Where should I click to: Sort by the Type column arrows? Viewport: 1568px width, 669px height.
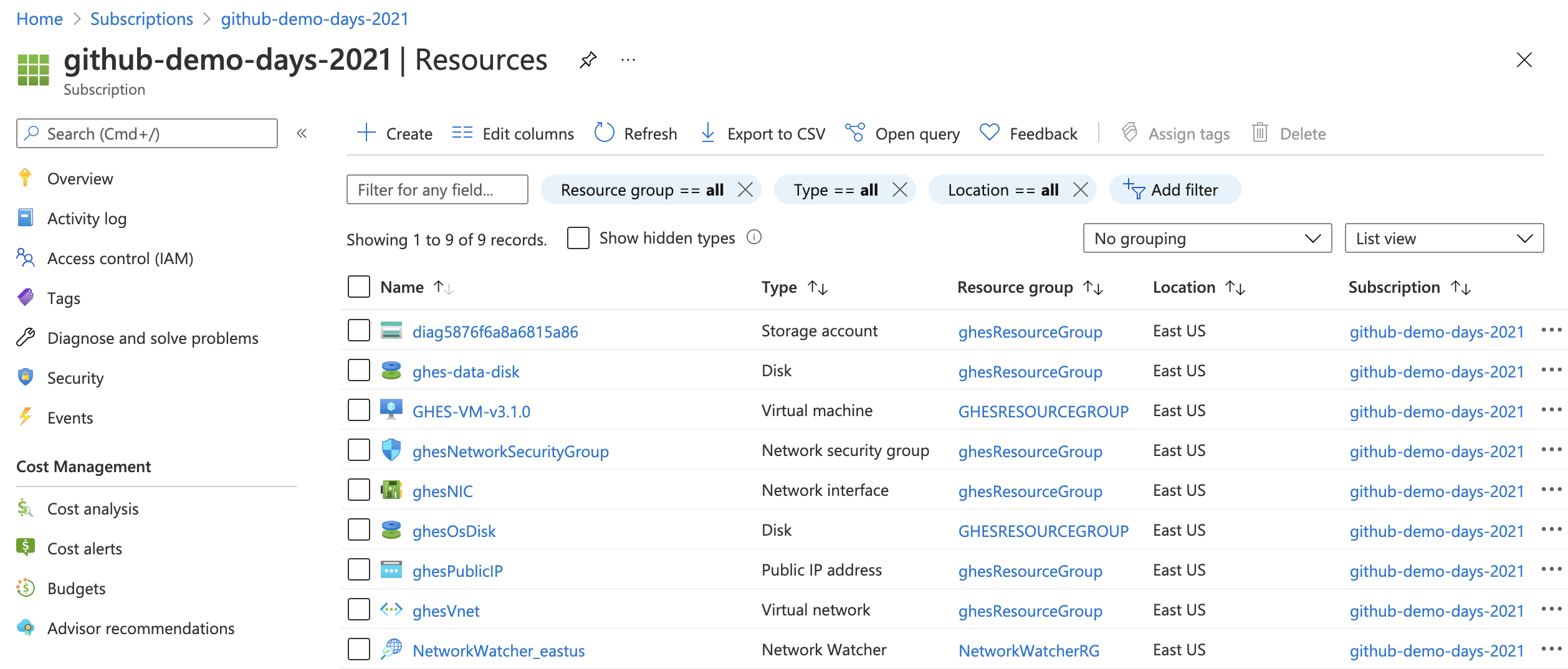(x=818, y=287)
